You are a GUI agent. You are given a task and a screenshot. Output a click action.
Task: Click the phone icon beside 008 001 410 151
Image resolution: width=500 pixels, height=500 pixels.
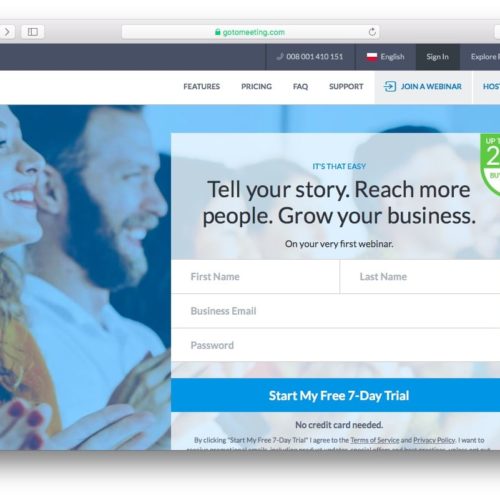pos(280,57)
